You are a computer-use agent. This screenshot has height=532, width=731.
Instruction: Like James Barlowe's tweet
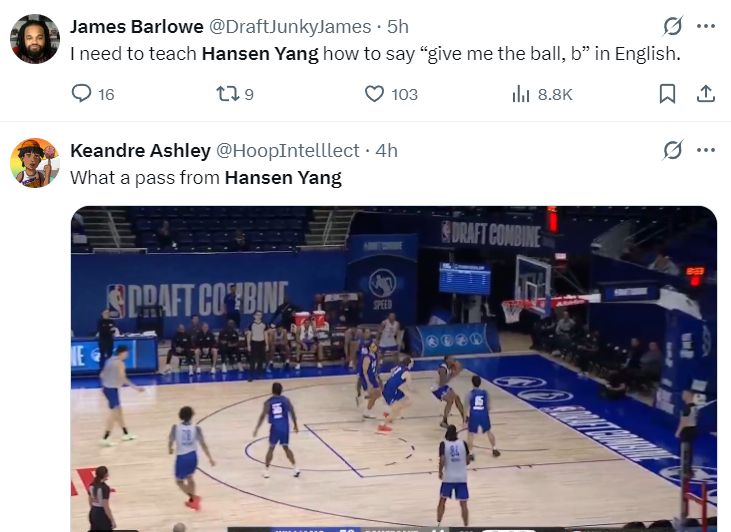coord(391,94)
